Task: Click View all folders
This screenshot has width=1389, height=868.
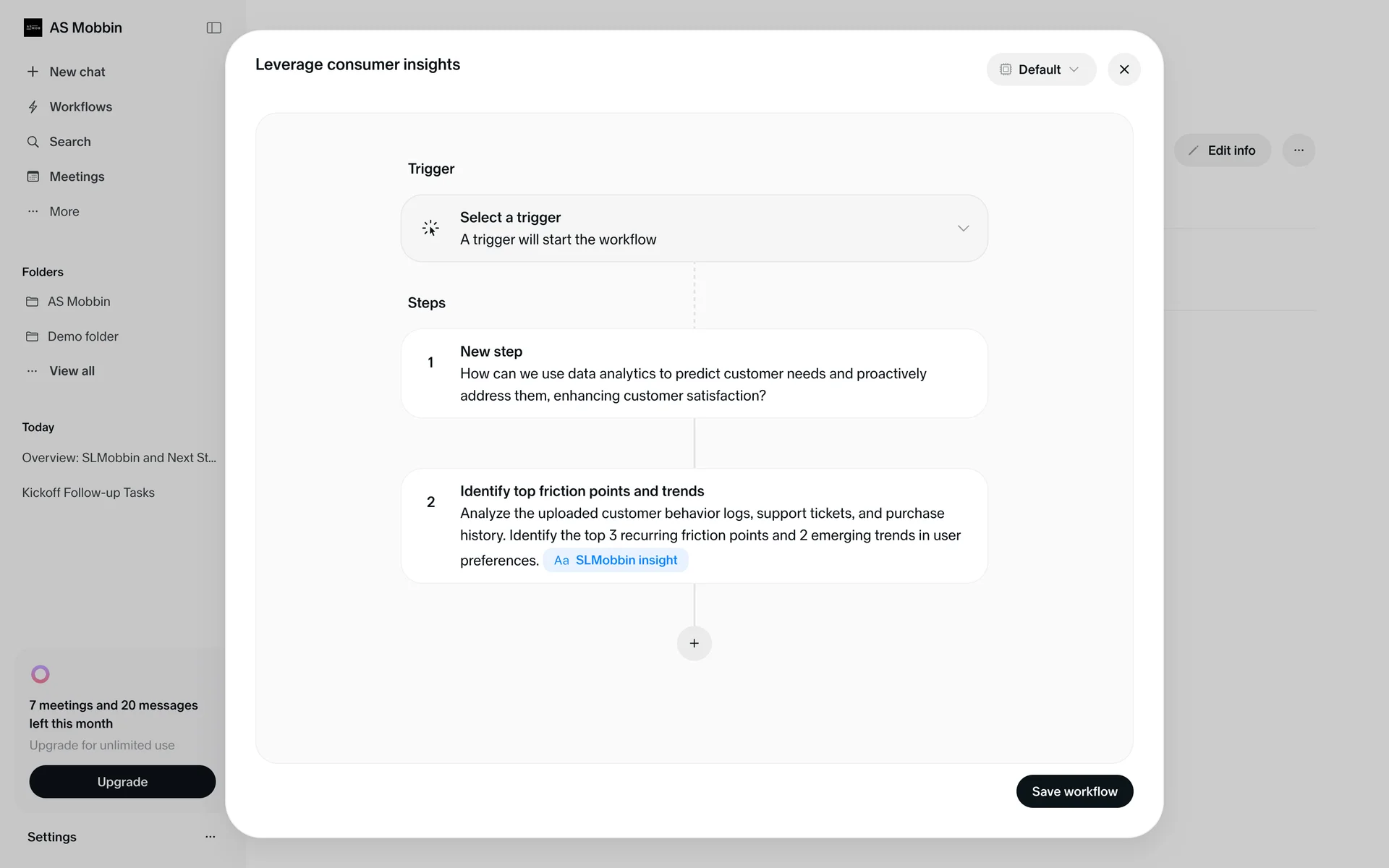Action: click(x=72, y=371)
